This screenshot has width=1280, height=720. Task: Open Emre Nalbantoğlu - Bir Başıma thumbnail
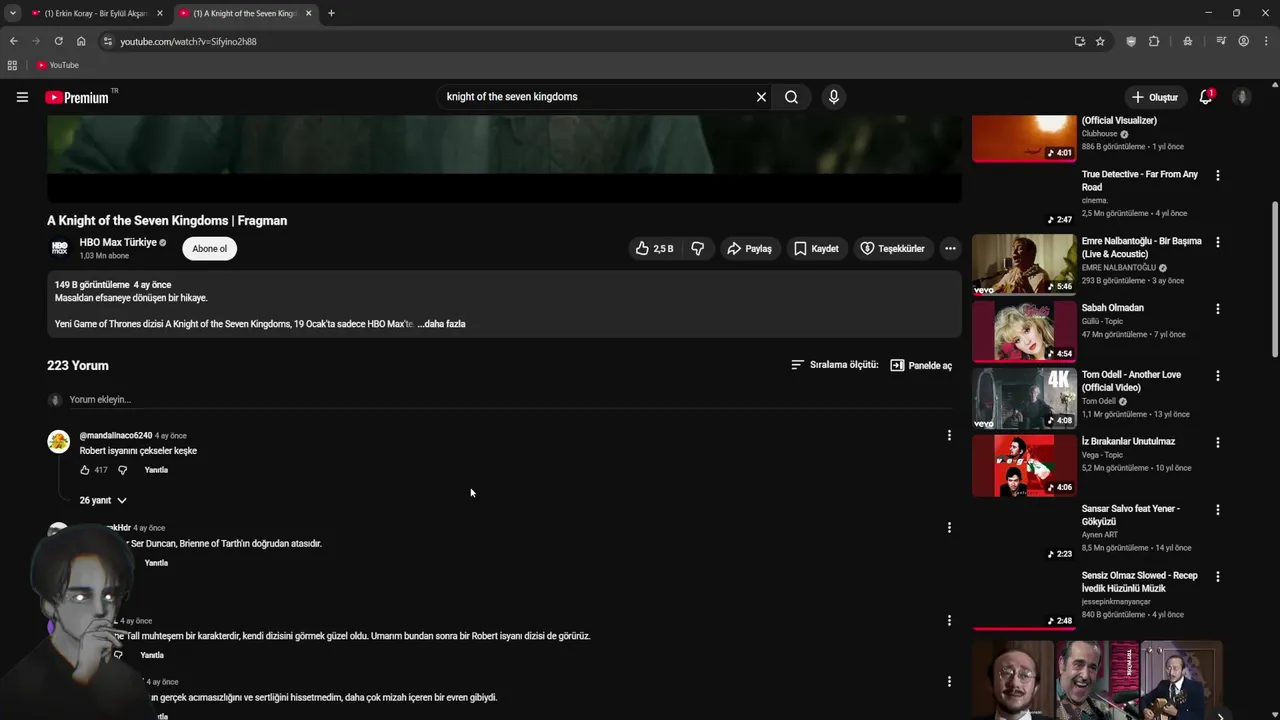[x=1024, y=264]
